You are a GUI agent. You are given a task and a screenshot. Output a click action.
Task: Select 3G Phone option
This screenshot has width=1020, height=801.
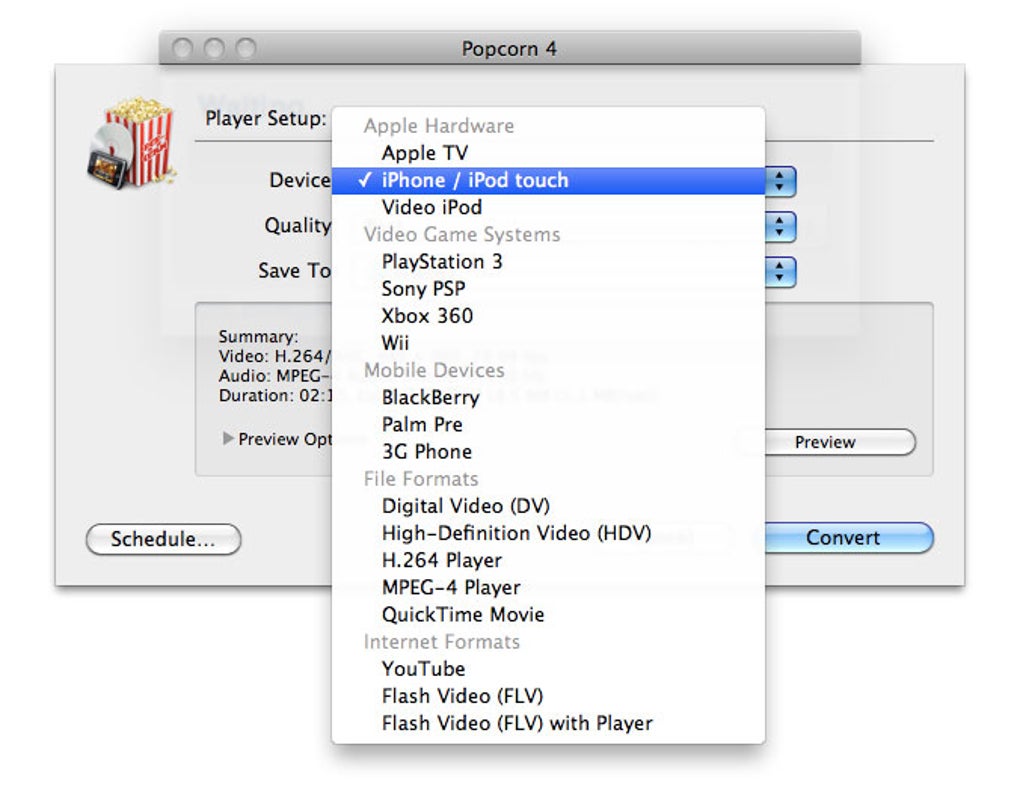pyautogui.click(x=548, y=452)
